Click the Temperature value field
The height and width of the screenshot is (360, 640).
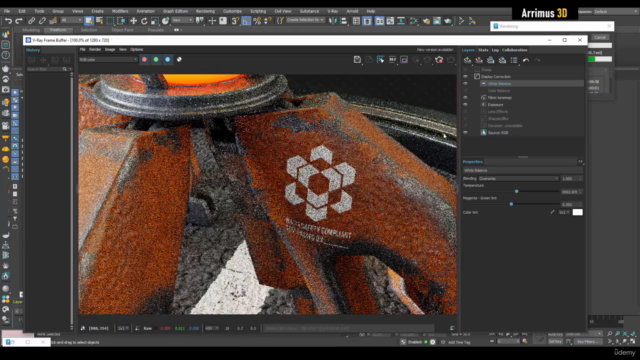point(571,191)
